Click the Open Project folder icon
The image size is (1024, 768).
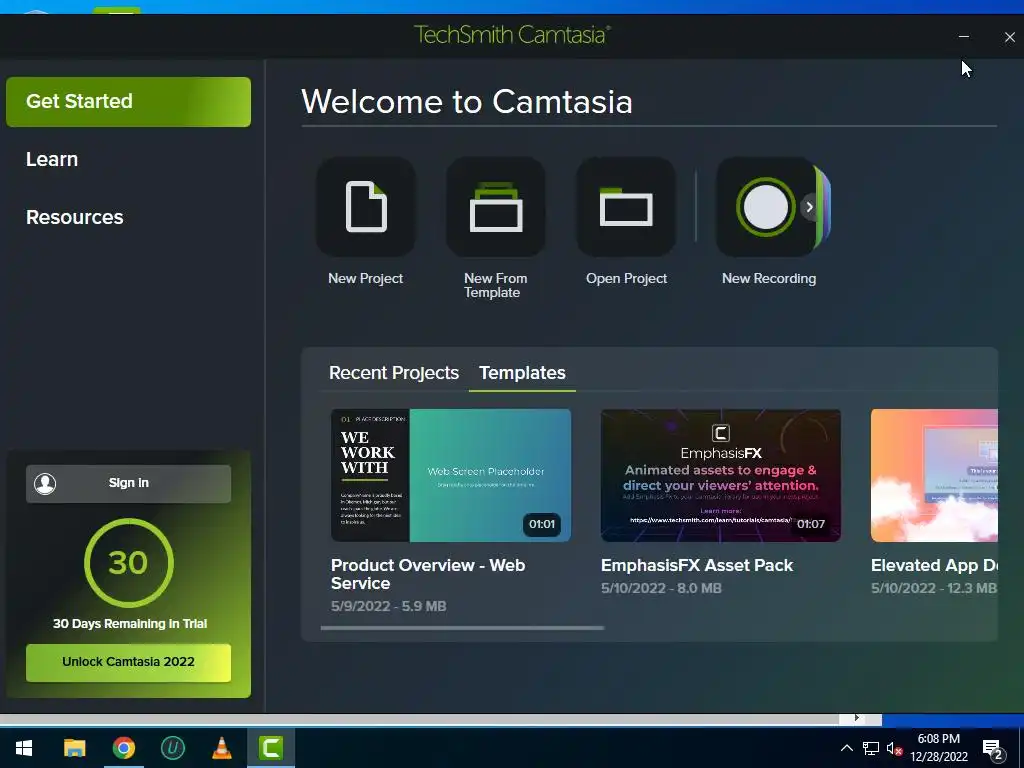(626, 207)
